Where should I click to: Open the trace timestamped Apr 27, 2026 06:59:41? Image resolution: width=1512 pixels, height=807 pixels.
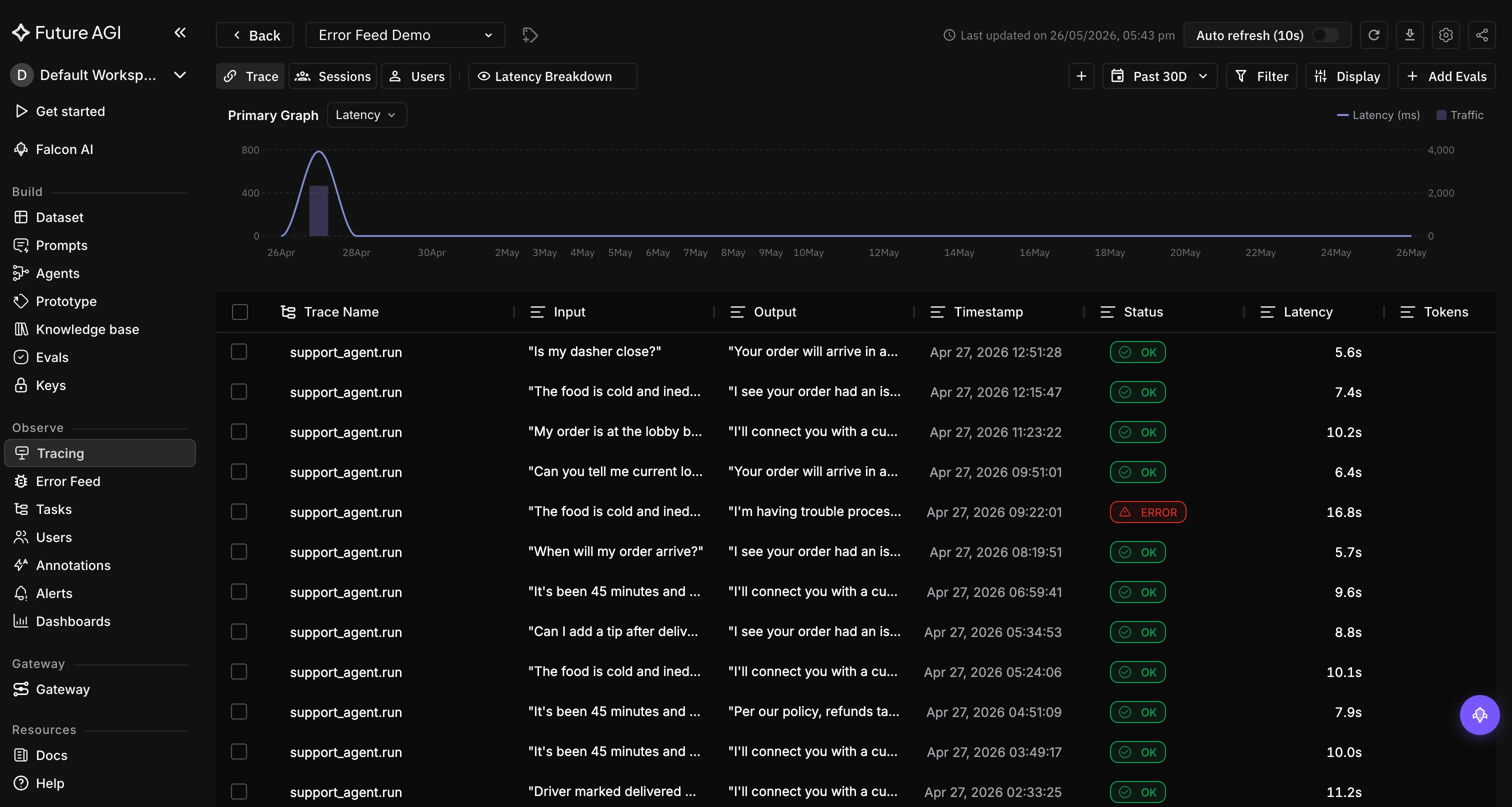pos(856,592)
